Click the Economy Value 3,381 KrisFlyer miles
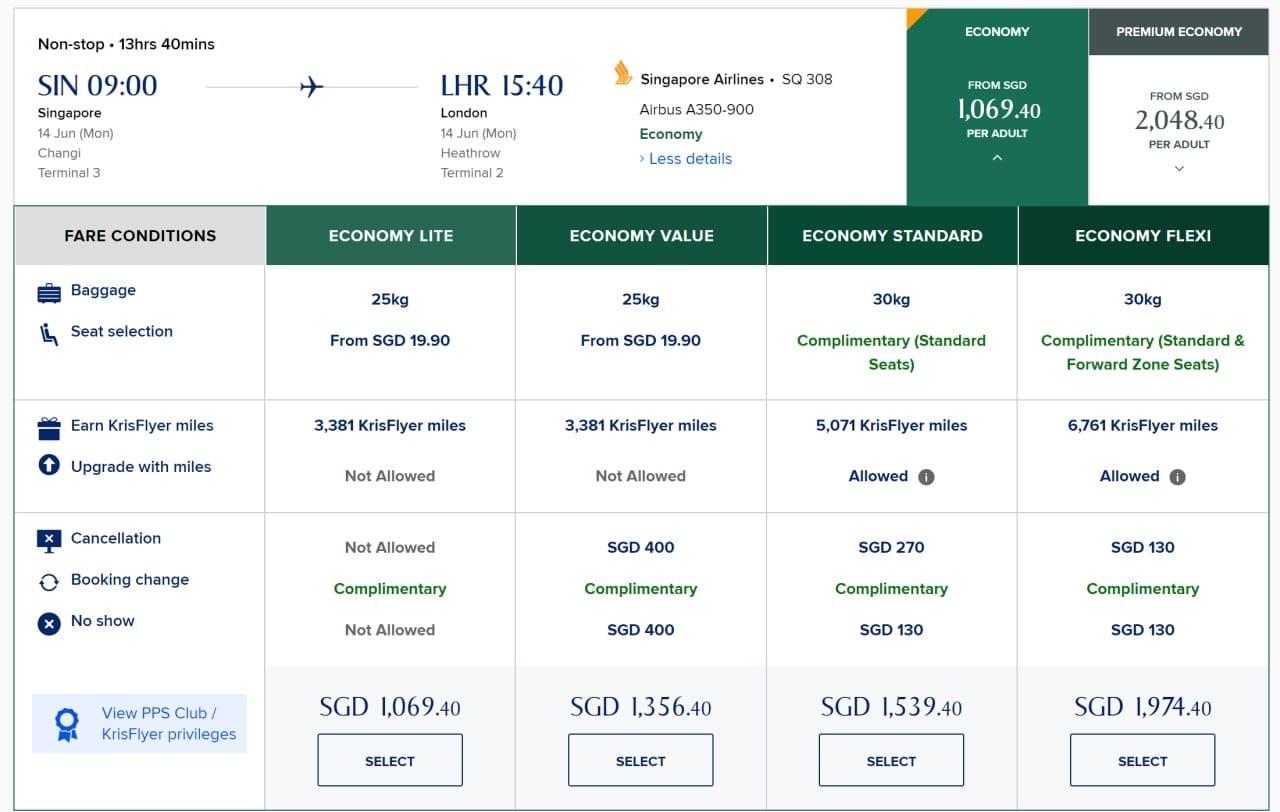This screenshot has height=812, width=1280. [641, 425]
